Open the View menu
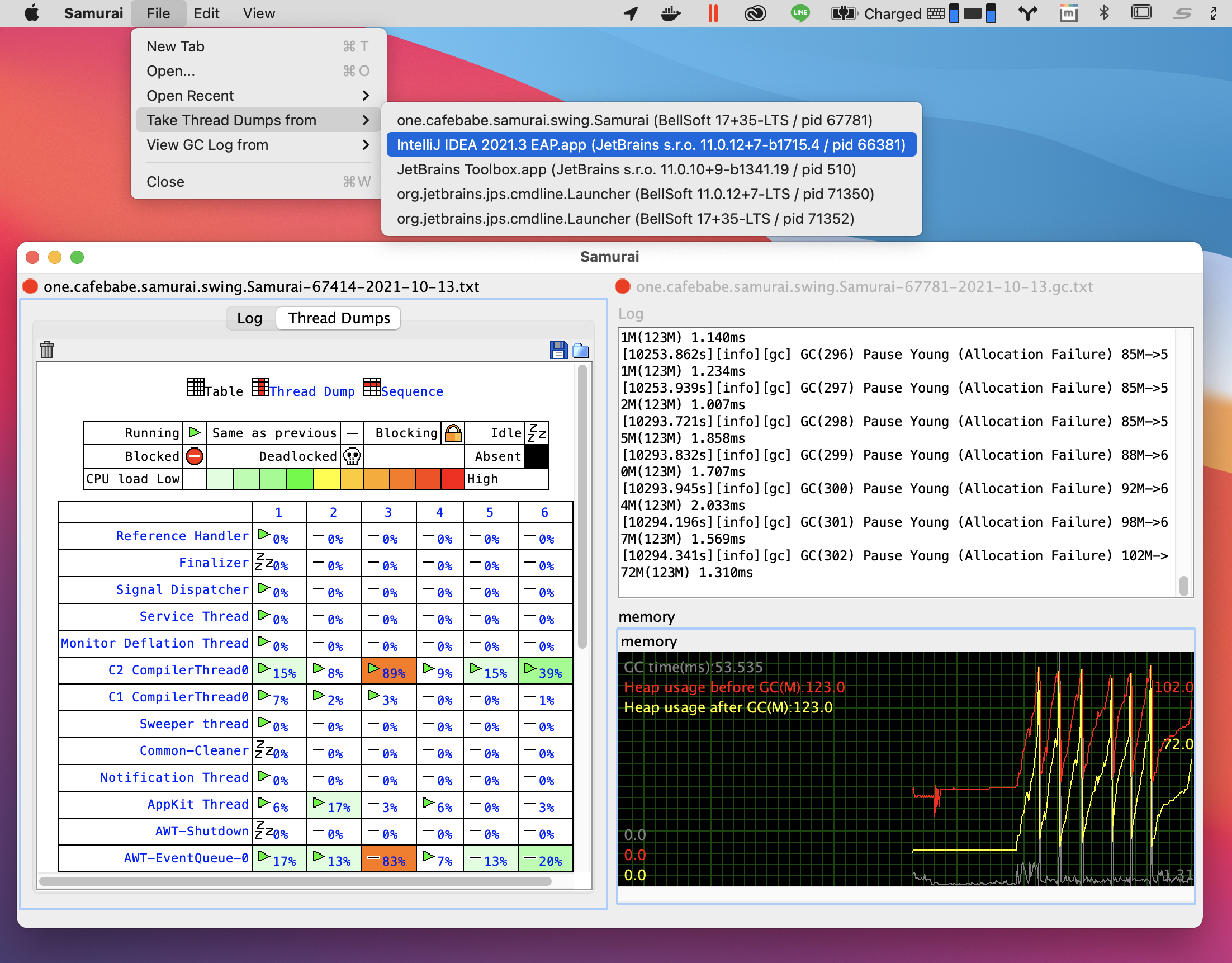The width and height of the screenshot is (1232, 963). 259,13
